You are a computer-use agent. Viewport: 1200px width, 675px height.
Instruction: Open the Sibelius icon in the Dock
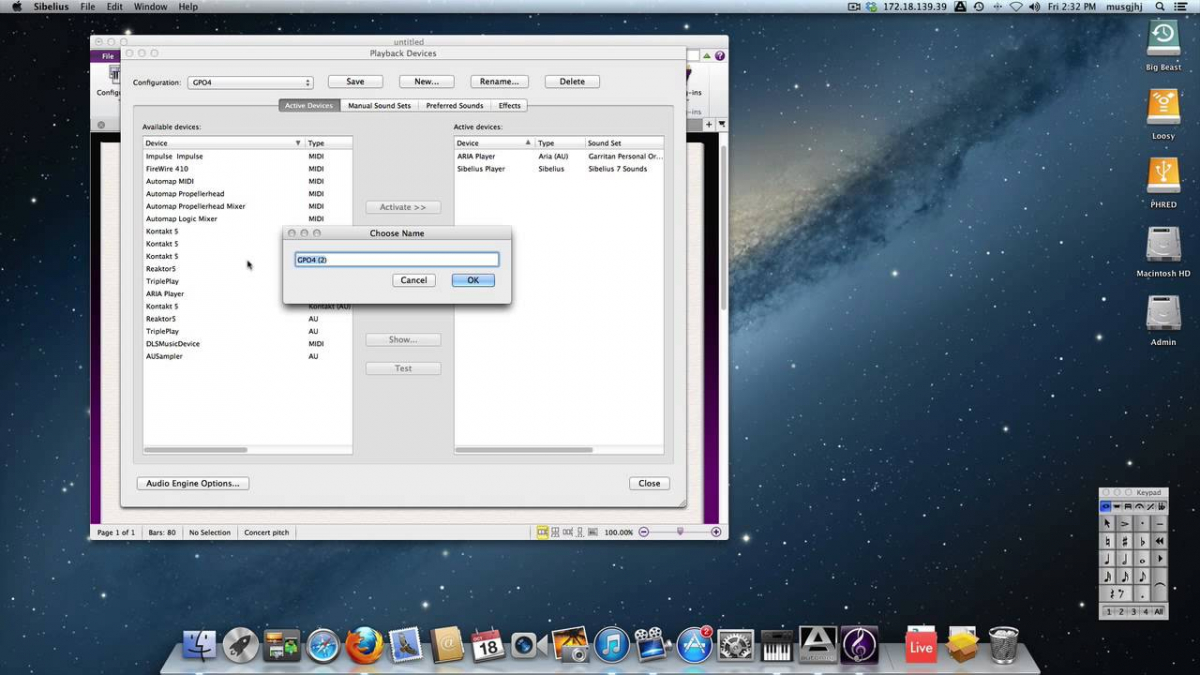pos(859,646)
